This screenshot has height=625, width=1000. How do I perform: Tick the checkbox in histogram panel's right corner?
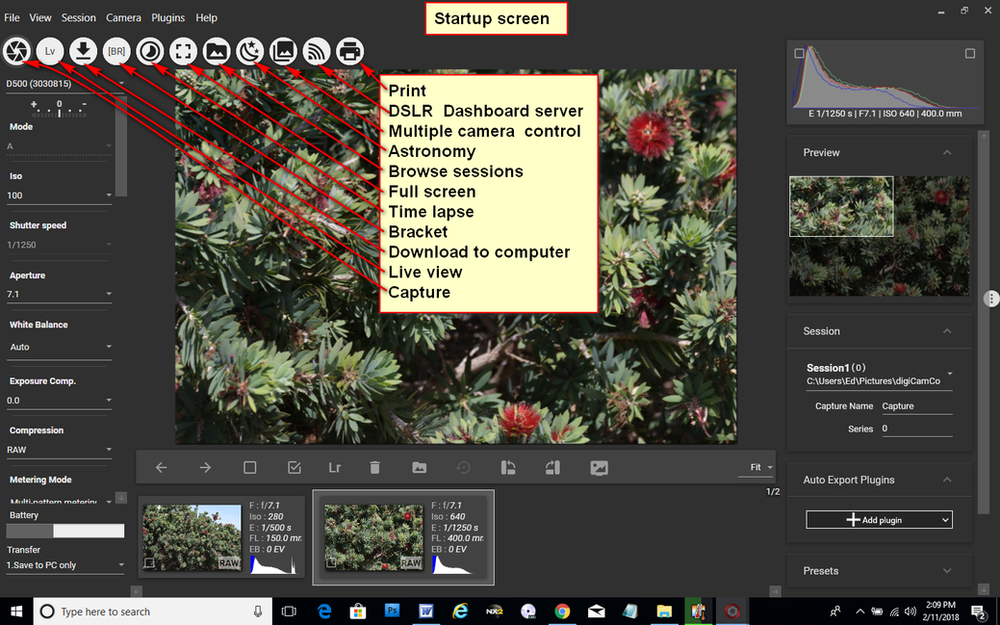[x=971, y=53]
